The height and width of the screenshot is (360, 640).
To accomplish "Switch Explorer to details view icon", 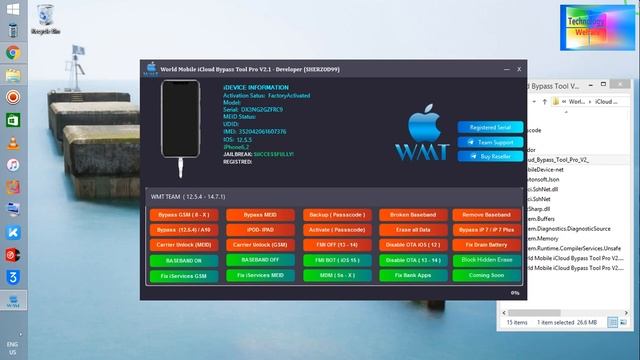I will [612, 322].
